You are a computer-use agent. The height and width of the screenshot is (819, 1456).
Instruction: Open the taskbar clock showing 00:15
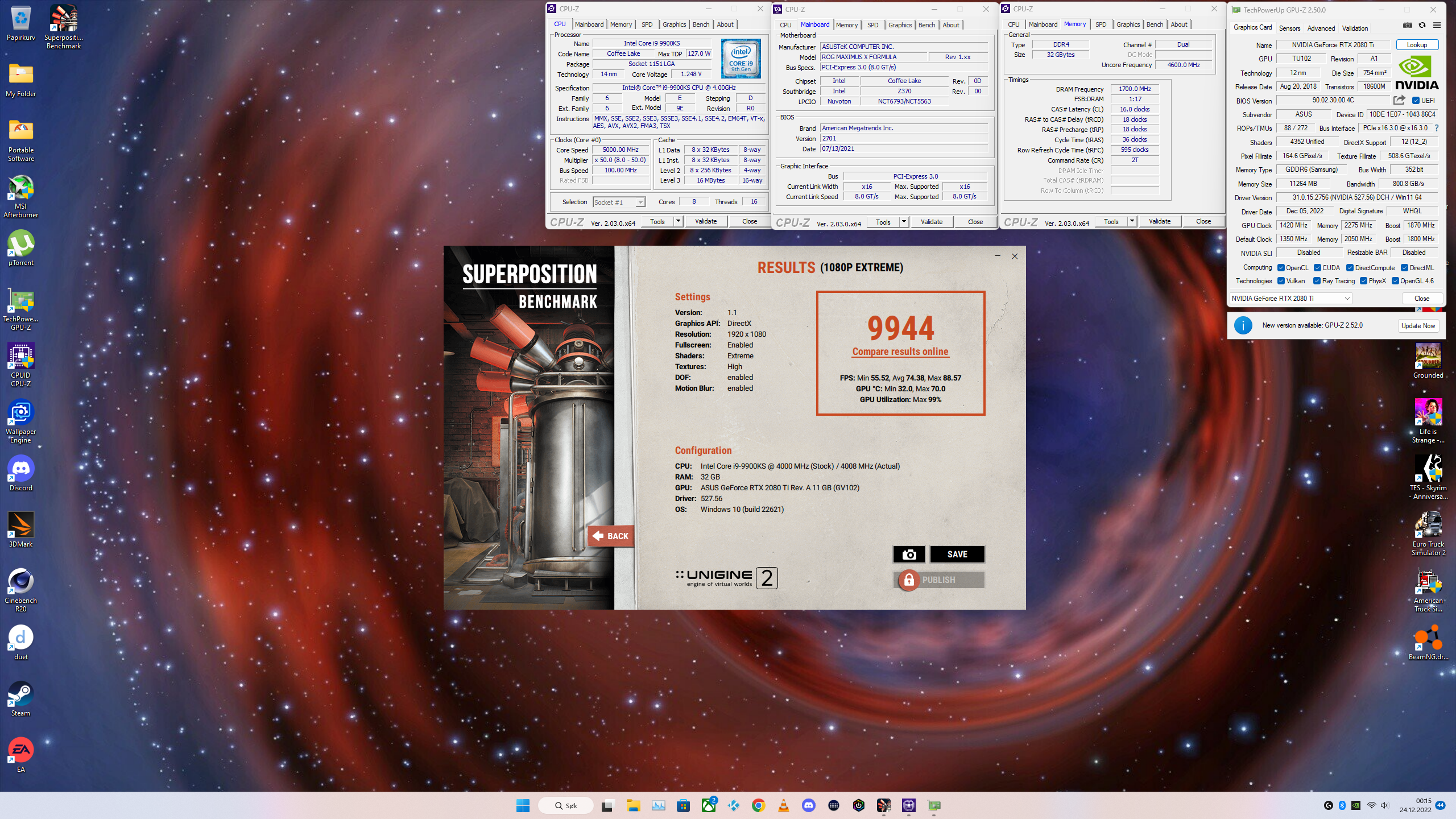[1416, 805]
